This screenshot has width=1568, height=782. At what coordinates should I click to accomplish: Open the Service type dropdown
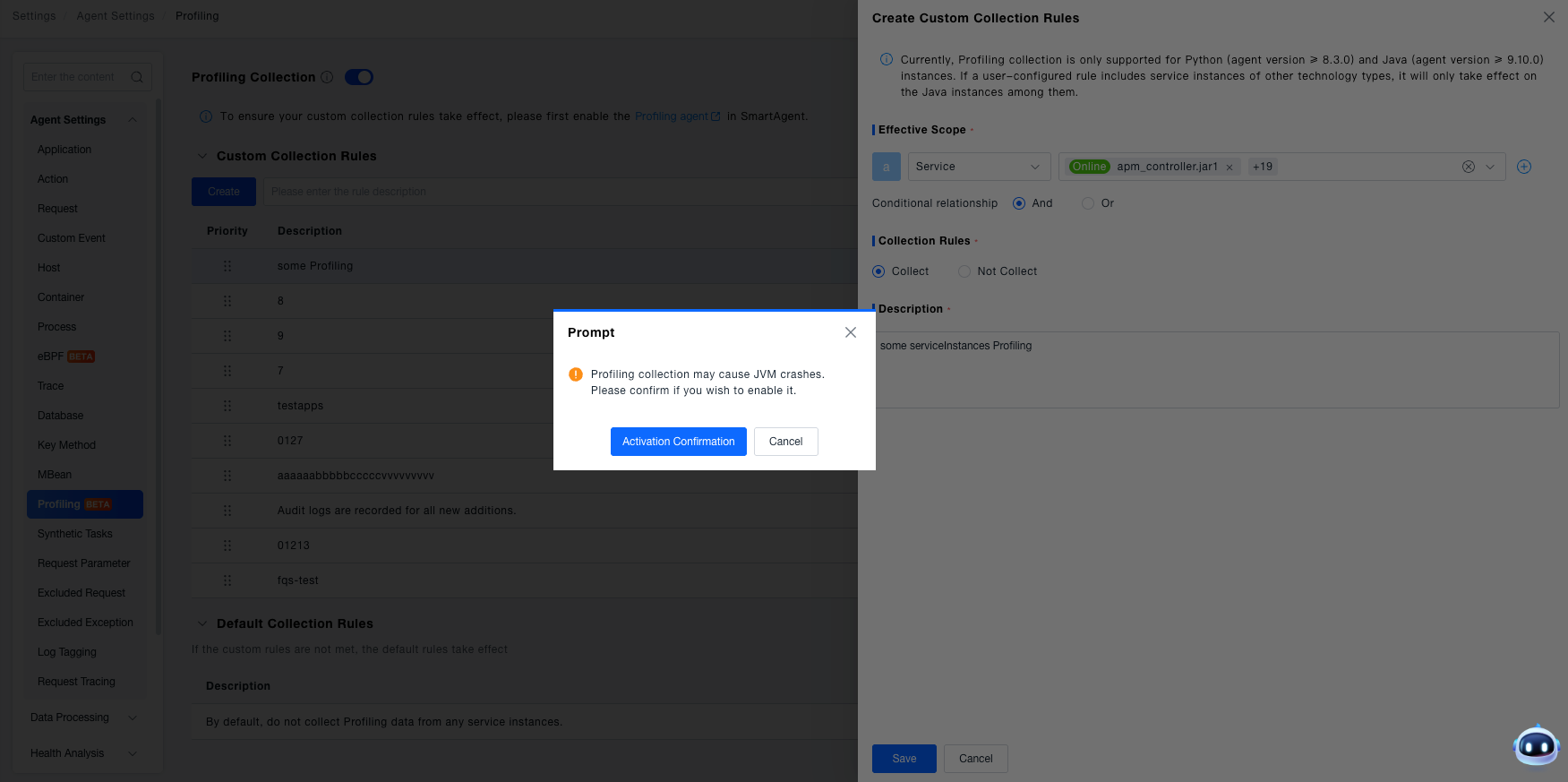pos(979,167)
